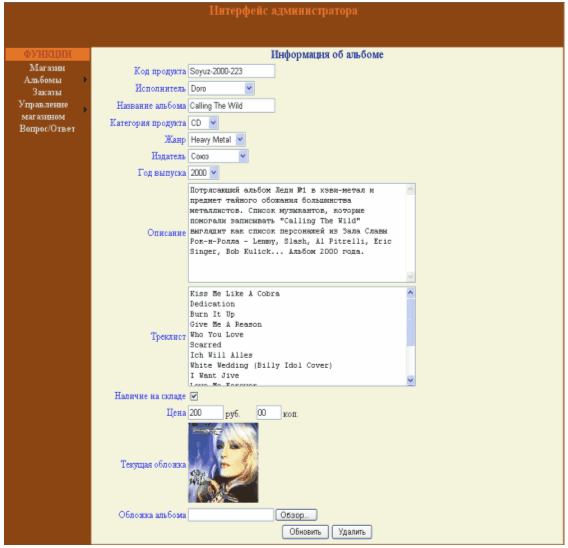Click the Обновить button
Screen dimensions: 568x548
pyautogui.click(x=305, y=532)
